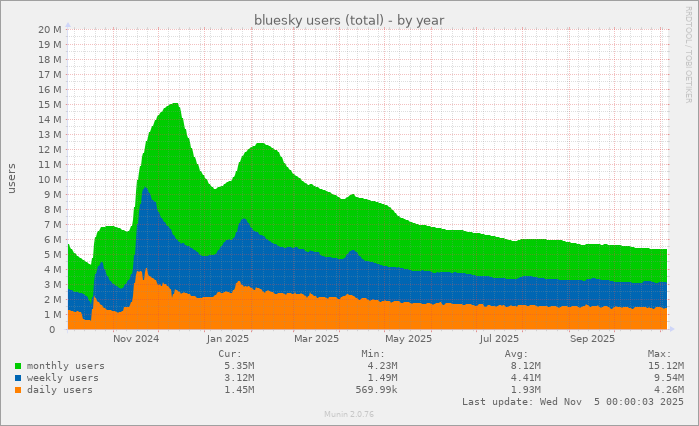Click daily users maximum value 4.26M
The image size is (699, 426).
669,390
